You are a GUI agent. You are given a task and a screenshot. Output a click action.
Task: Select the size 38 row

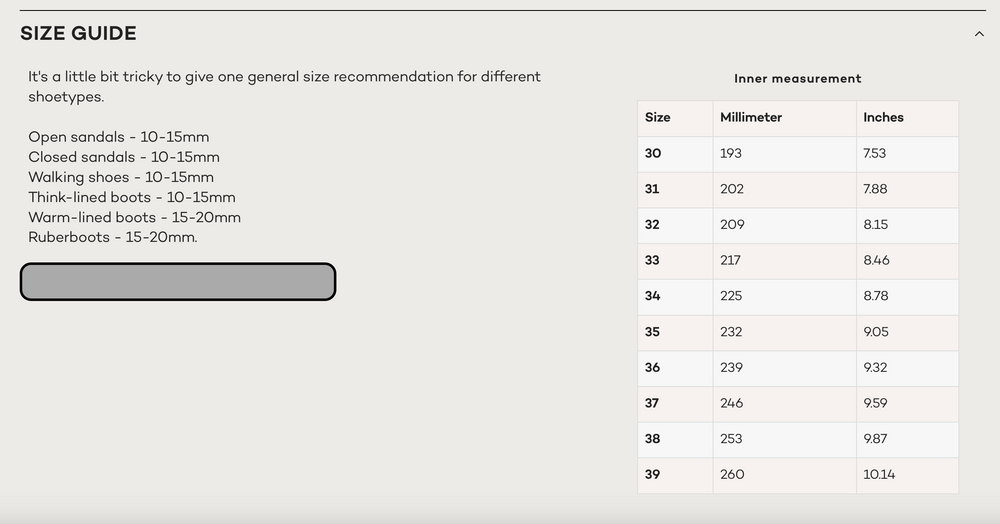(x=798, y=439)
